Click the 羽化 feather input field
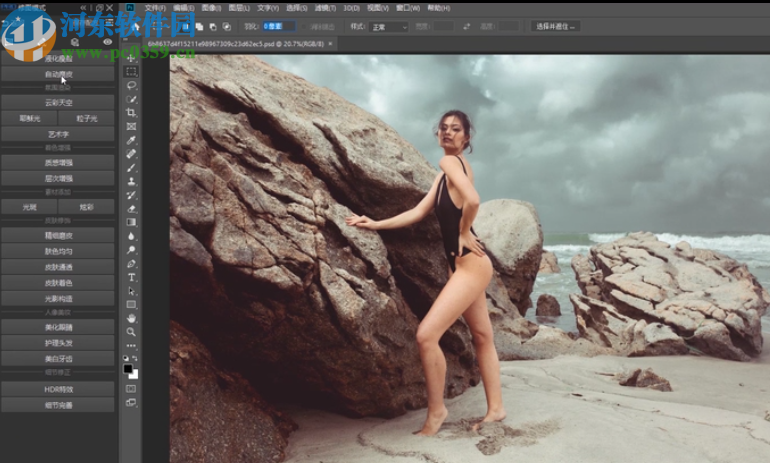 click(278, 27)
